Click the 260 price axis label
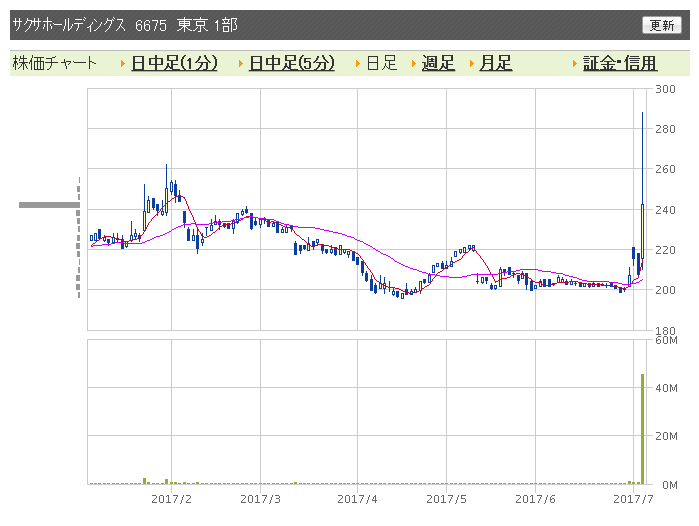This screenshot has height=526, width=699. click(x=665, y=169)
